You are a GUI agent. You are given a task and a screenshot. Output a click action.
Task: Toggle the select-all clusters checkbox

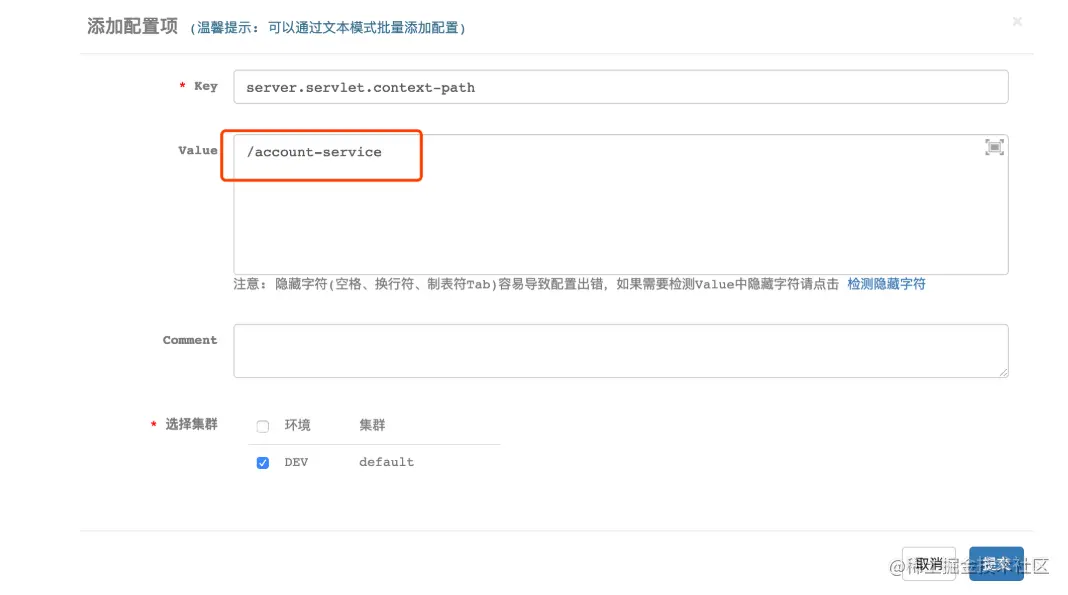(263, 426)
